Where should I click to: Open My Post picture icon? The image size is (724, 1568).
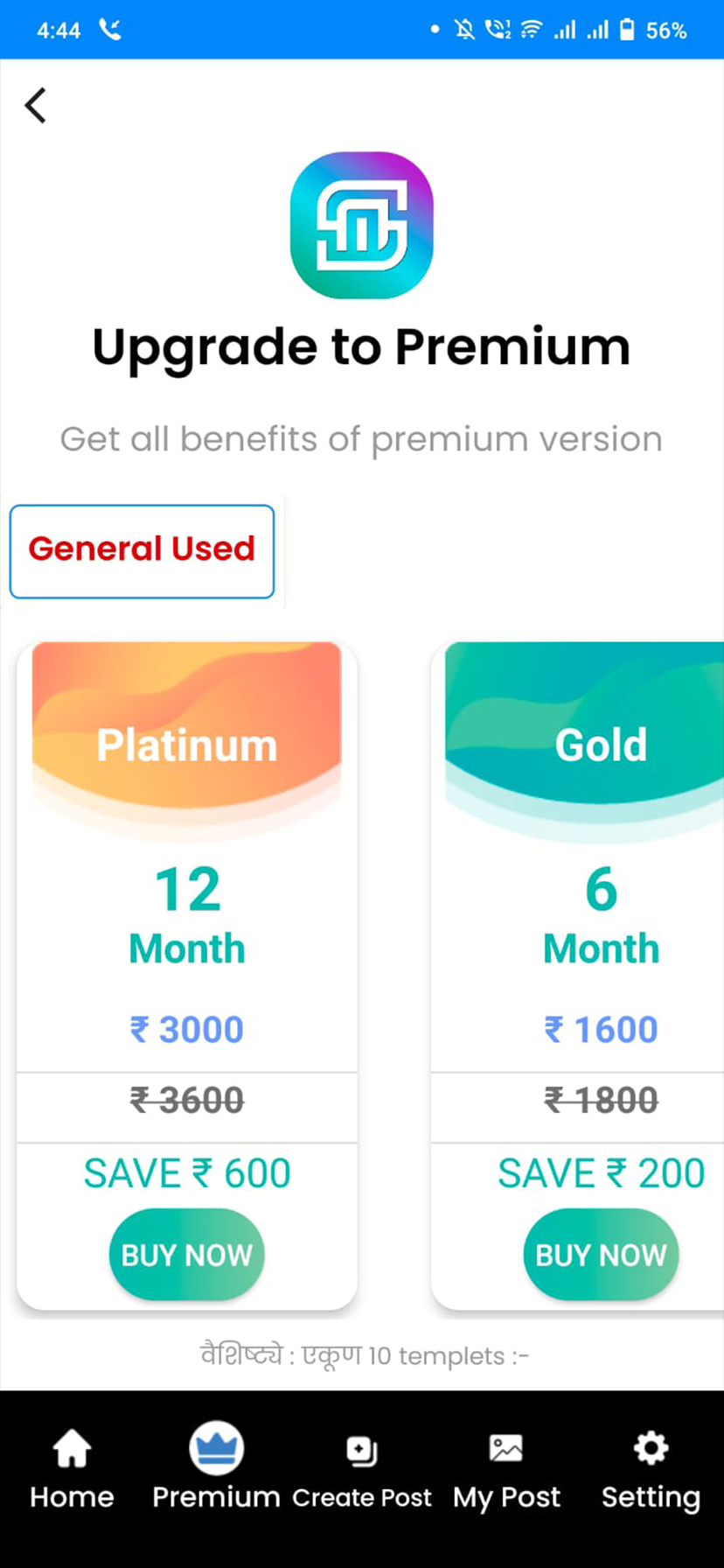point(505,1448)
